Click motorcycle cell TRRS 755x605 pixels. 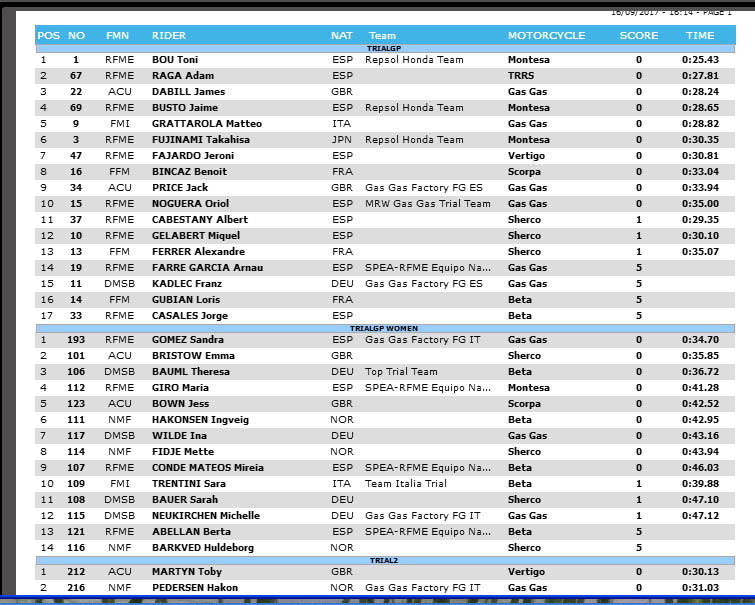click(521, 76)
